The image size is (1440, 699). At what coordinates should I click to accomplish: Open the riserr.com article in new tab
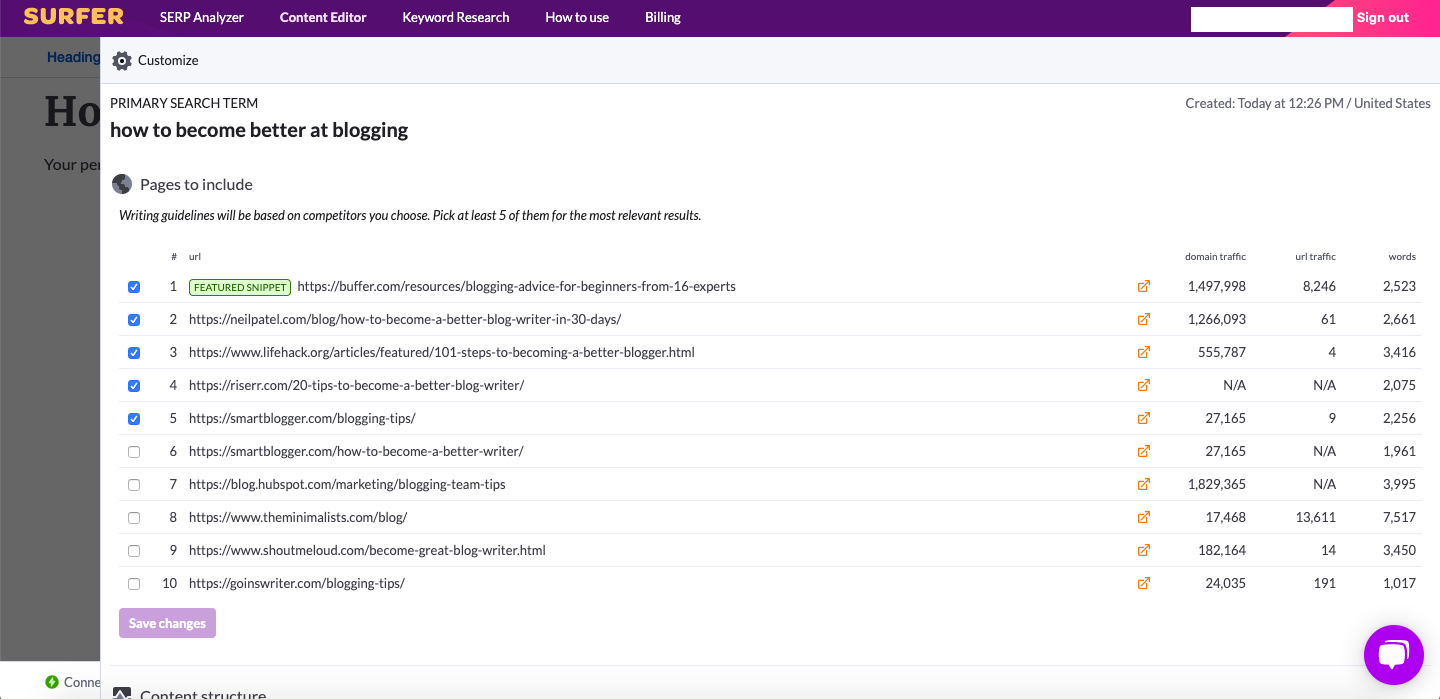(1143, 385)
